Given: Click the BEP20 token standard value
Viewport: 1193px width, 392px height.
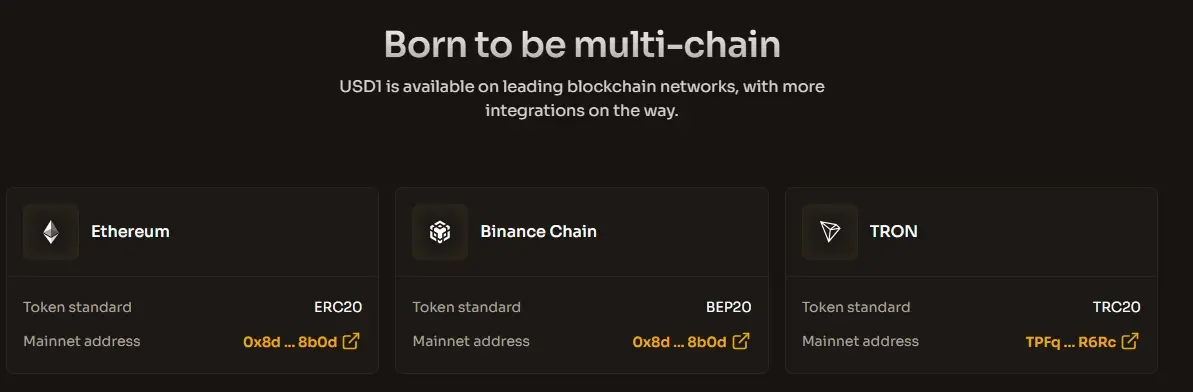Looking at the screenshot, I should (x=729, y=308).
